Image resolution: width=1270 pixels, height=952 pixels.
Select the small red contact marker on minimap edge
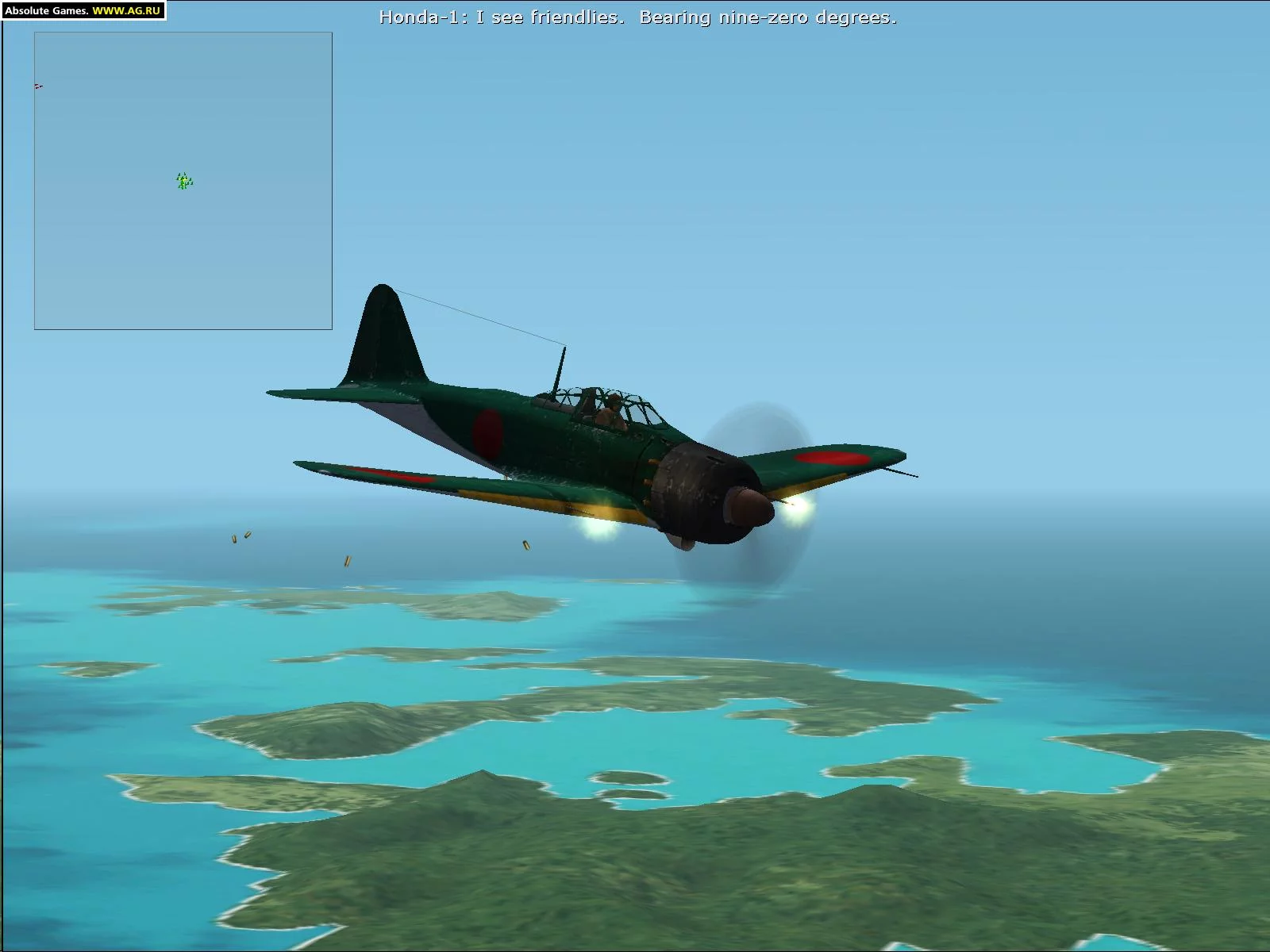(x=38, y=86)
